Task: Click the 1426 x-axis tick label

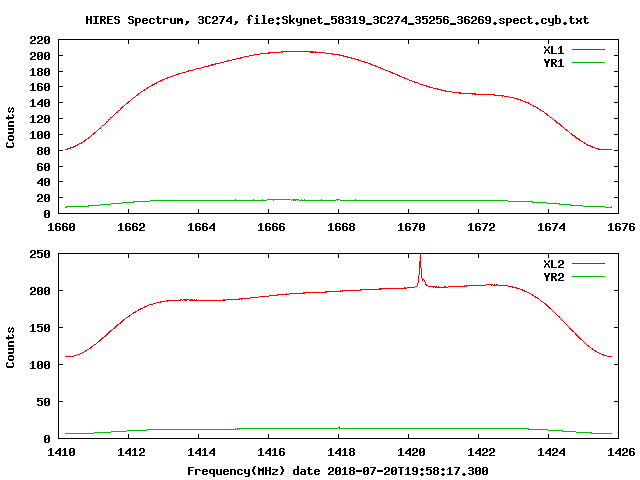Action: point(621,452)
